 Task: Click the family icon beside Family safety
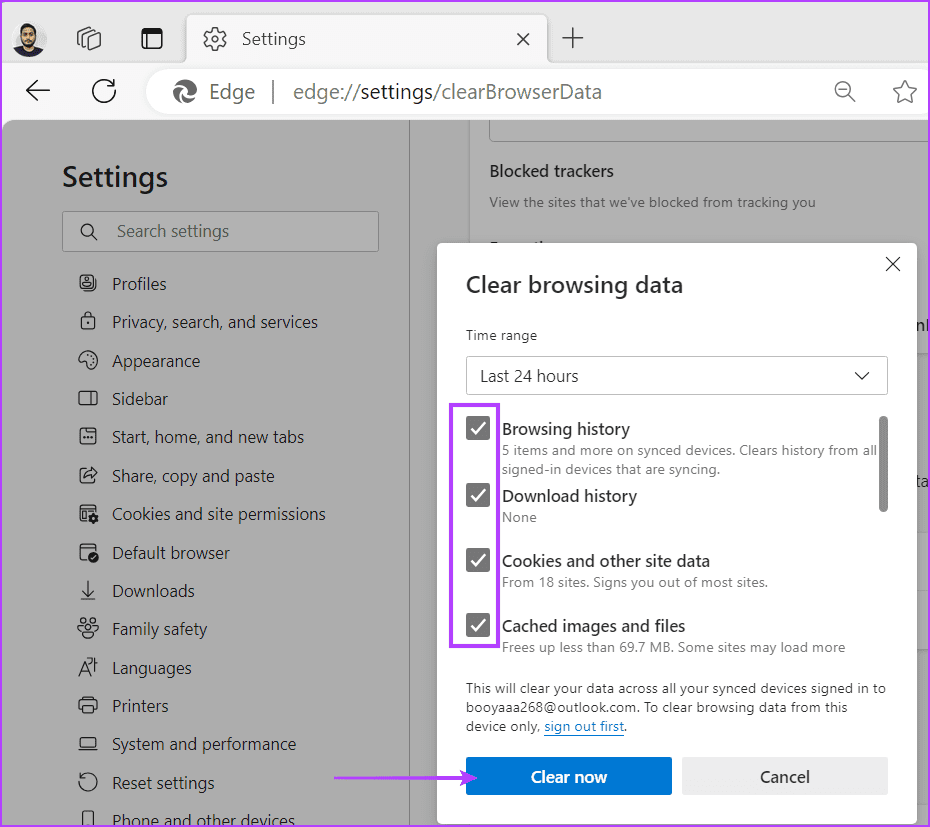point(88,628)
